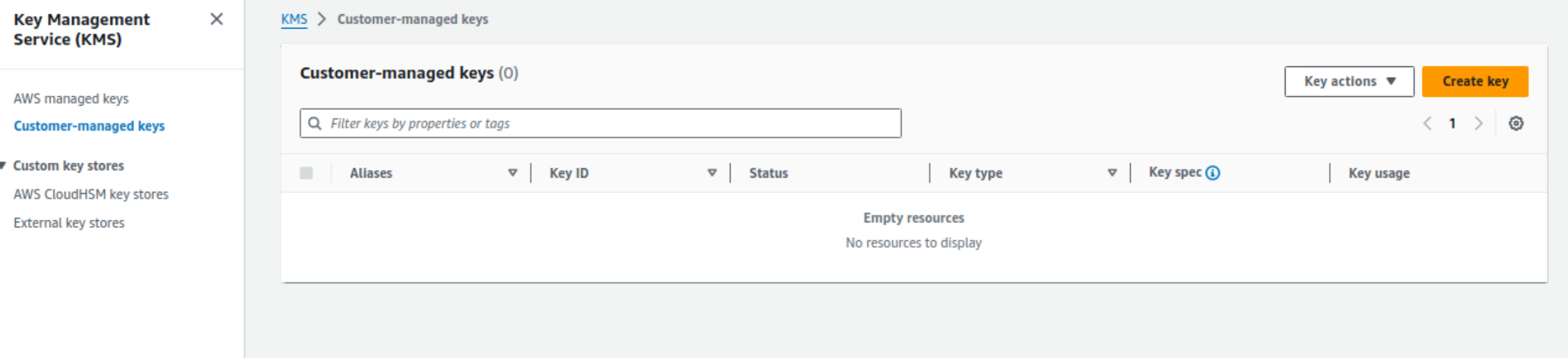
Task: Click the Status column header
Action: click(x=768, y=173)
